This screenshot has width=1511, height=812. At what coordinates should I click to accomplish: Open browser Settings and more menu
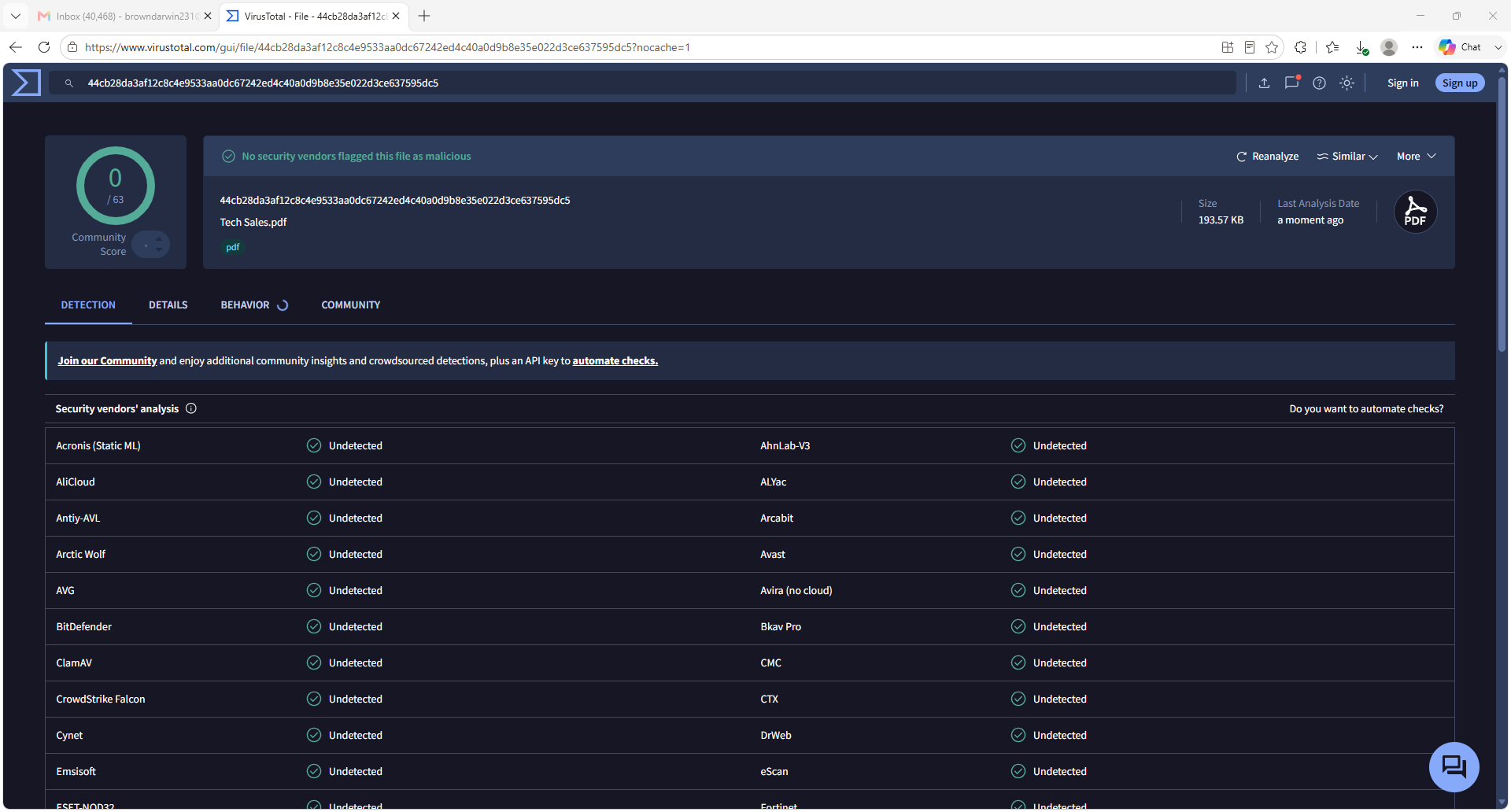[x=1417, y=47]
